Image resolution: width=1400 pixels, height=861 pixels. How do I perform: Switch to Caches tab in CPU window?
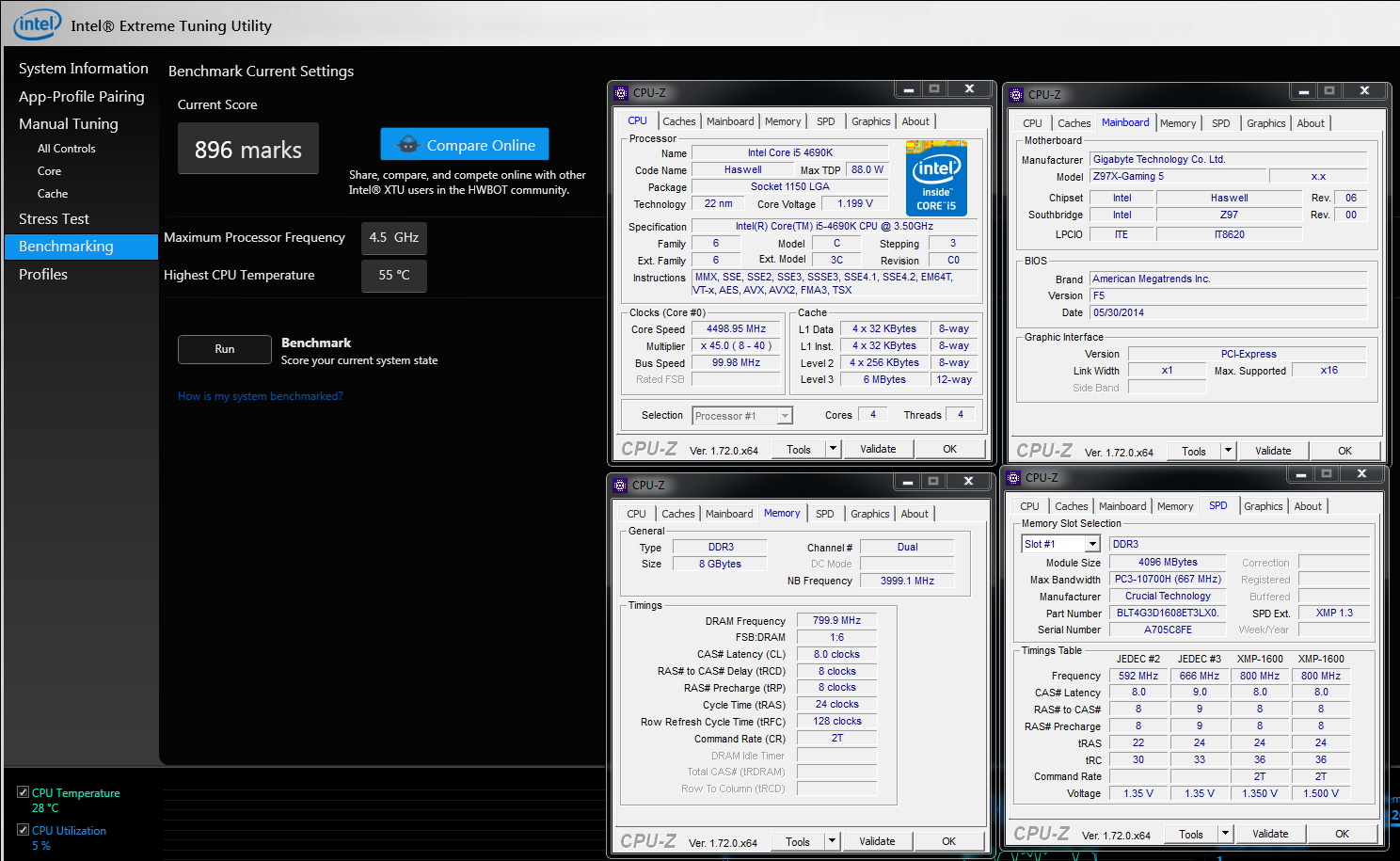[679, 121]
